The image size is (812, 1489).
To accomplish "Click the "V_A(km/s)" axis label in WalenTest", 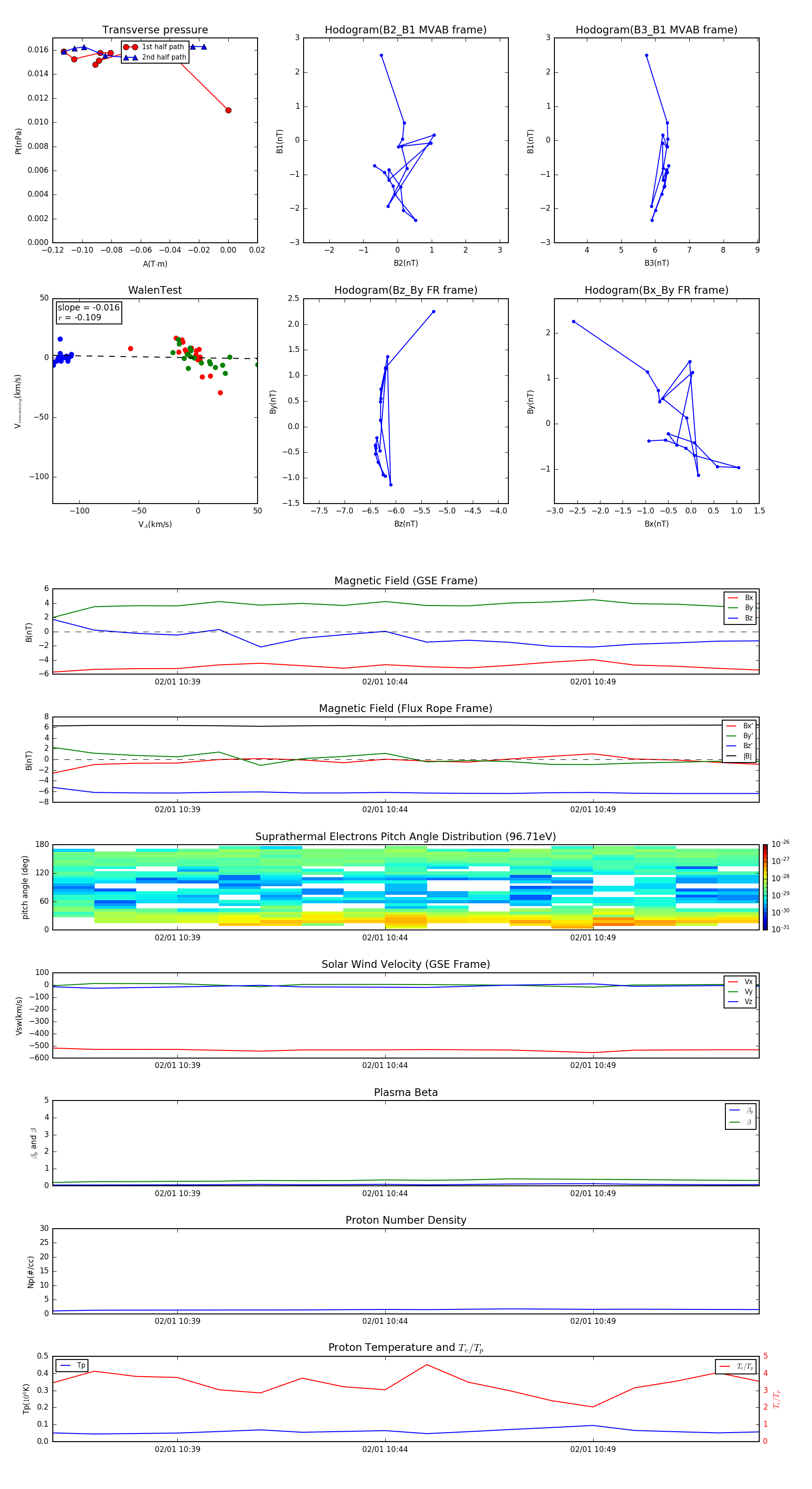I will tap(155, 524).
